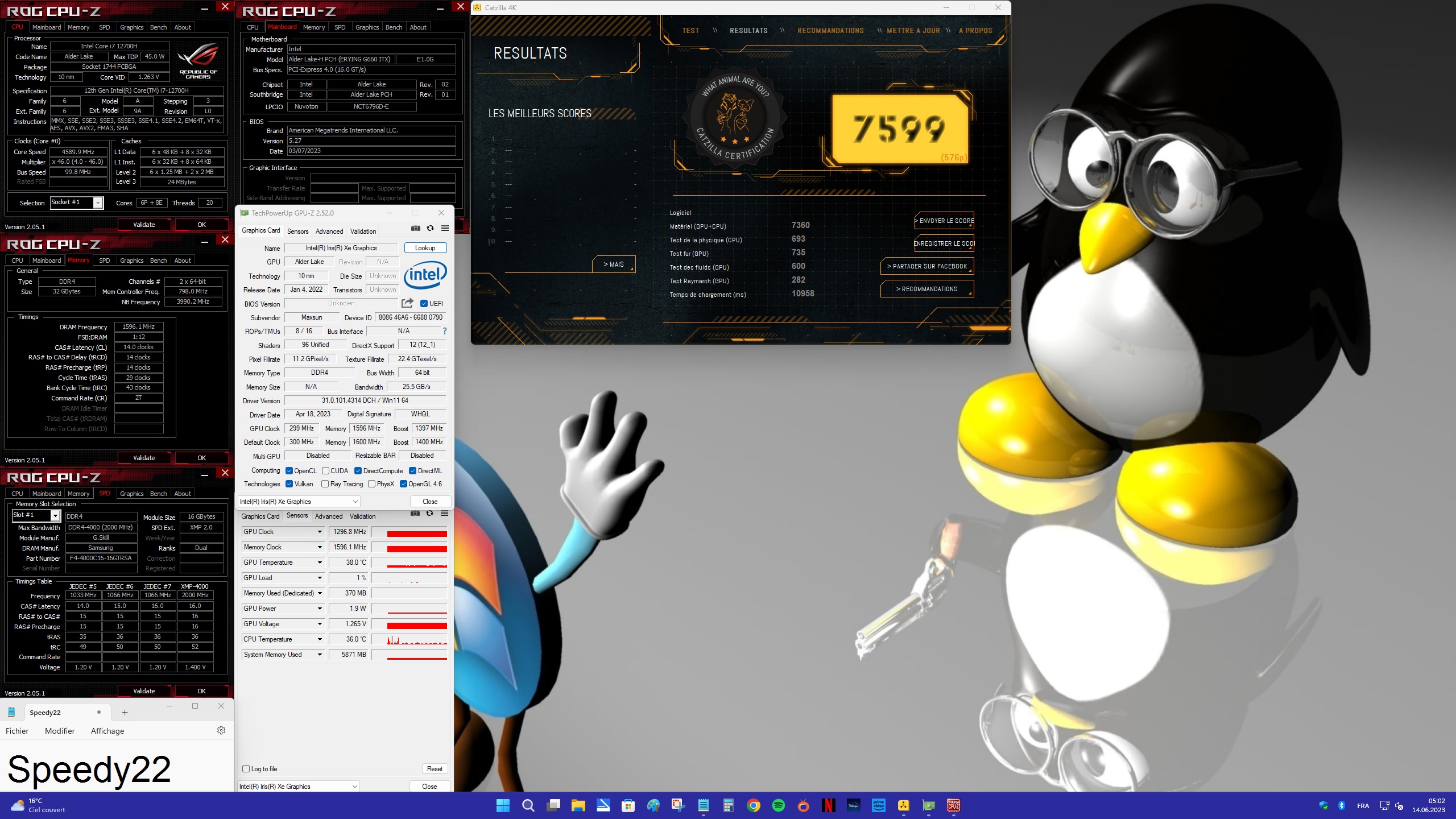Go to the TEST tab in Catzilla

coord(690,31)
